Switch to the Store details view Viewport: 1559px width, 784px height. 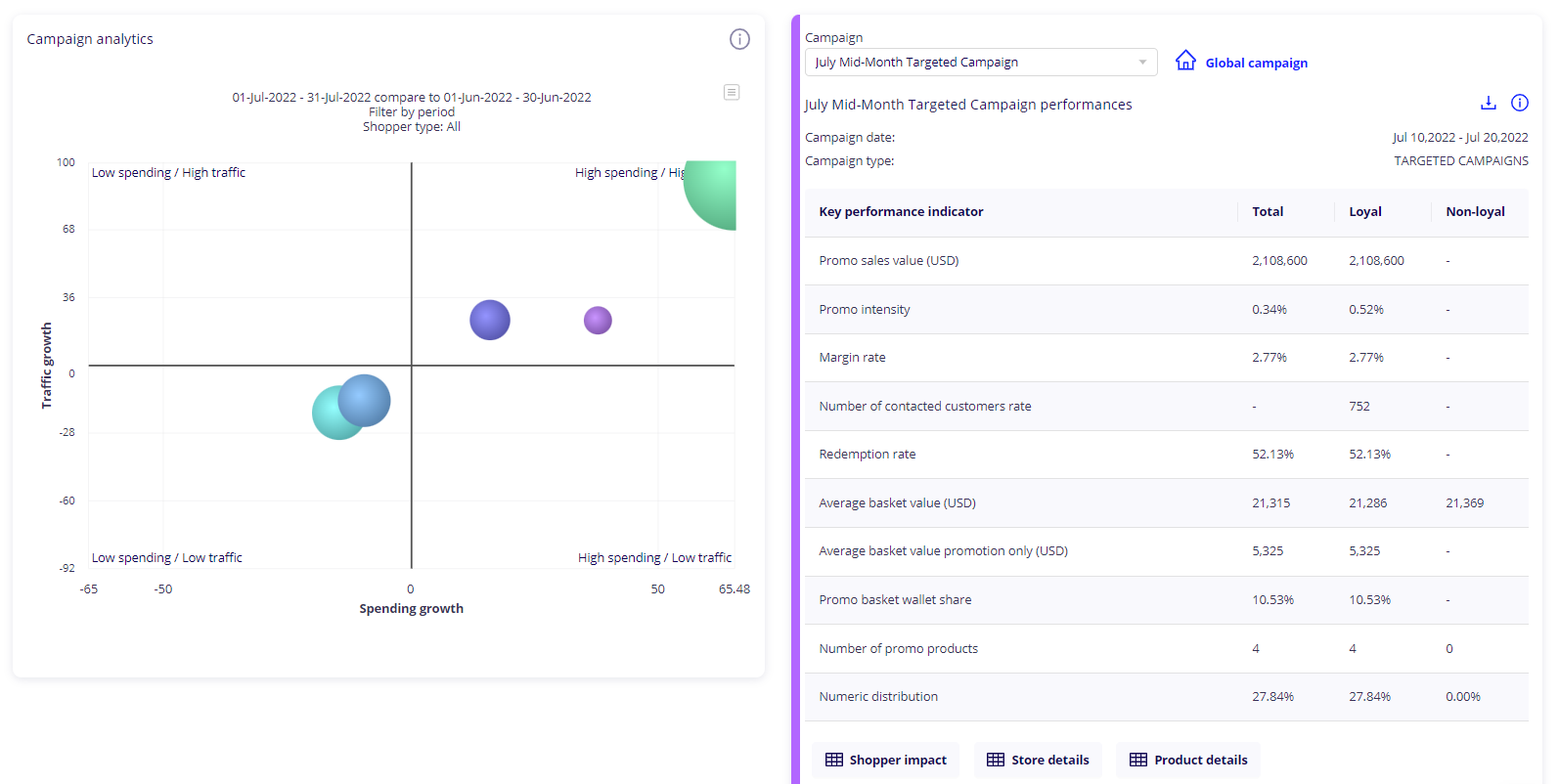[1038, 760]
